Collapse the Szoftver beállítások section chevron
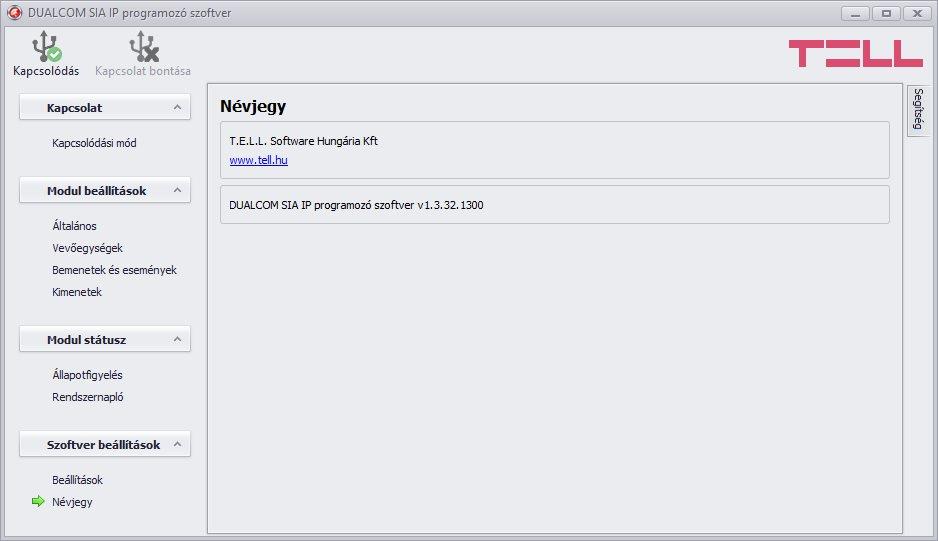This screenshot has width=938, height=541. click(177, 444)
